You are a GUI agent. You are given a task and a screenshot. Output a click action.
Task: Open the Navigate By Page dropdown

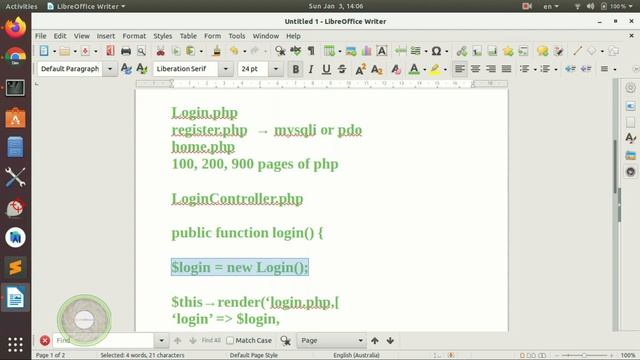click(331, 340)
